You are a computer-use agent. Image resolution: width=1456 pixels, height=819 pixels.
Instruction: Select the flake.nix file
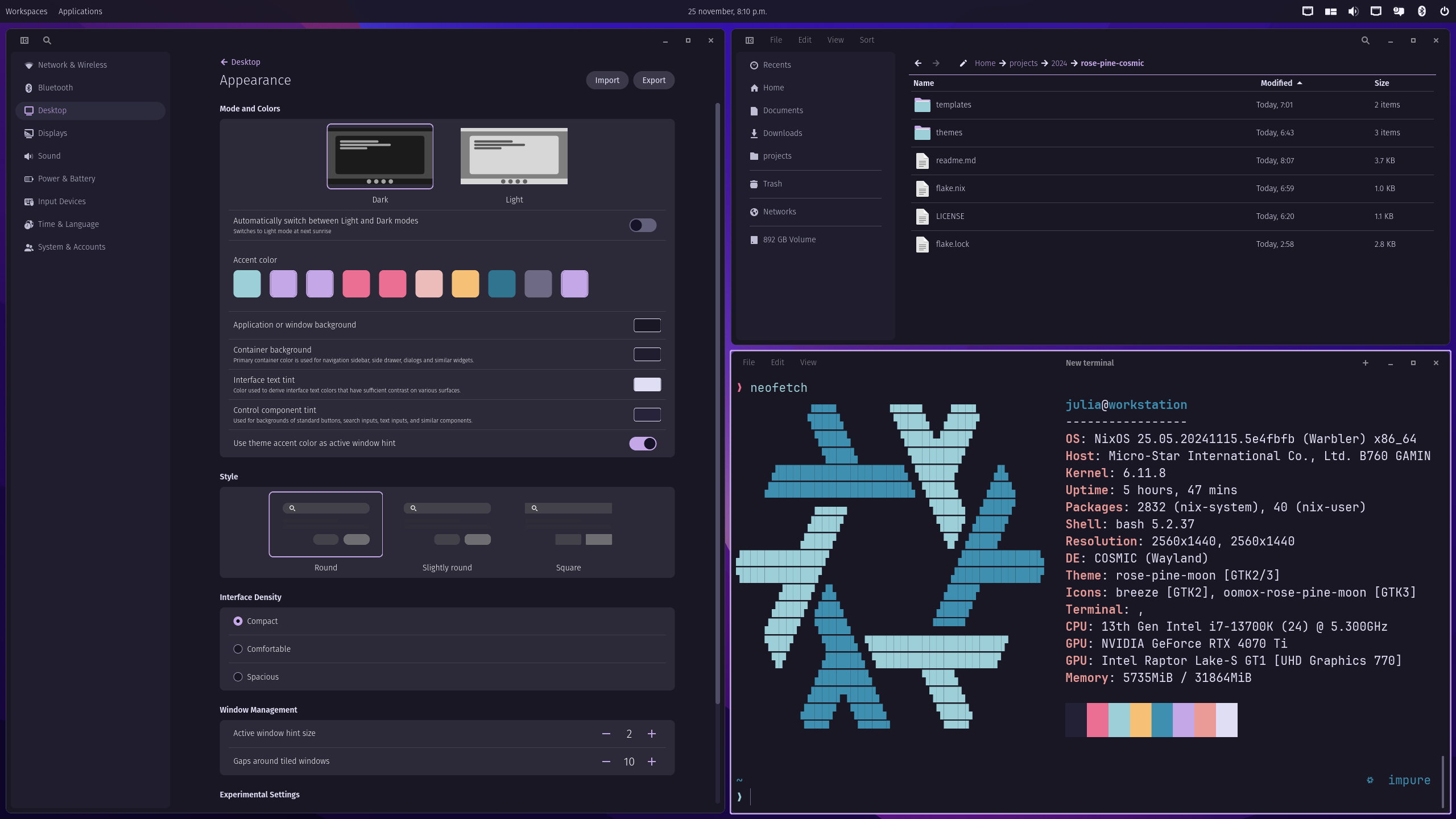click(x=1172, y=188)
